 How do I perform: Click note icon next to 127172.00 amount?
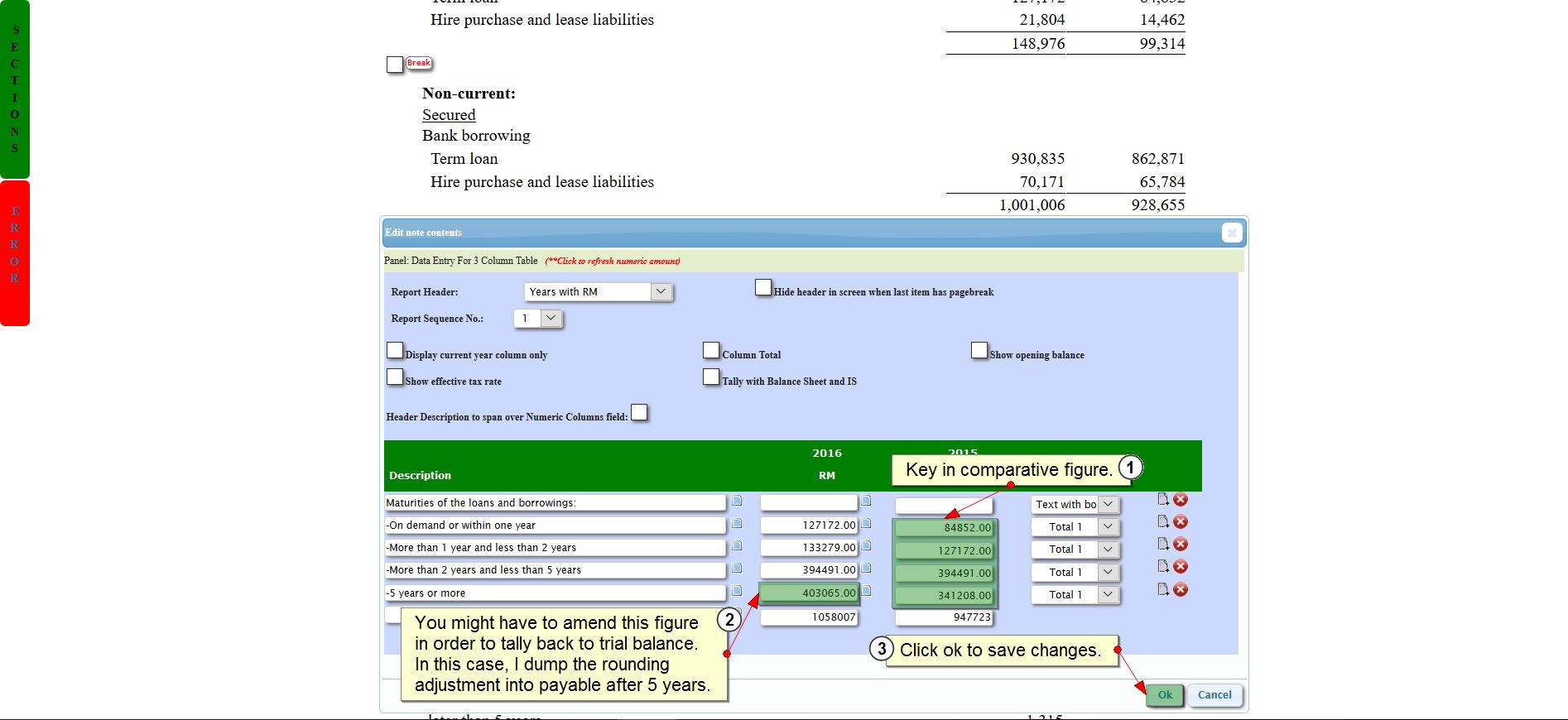point(866,524)
